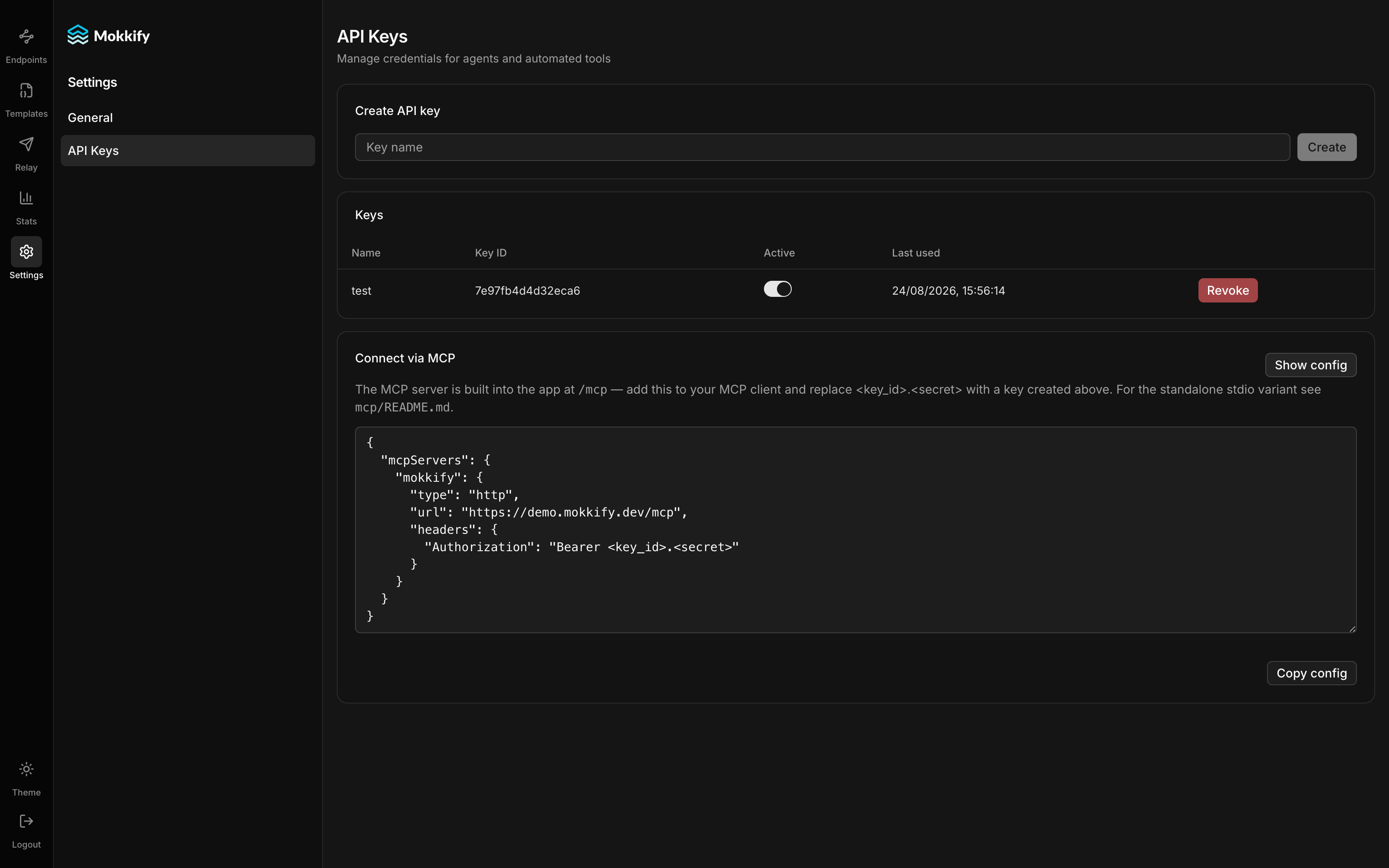The image size is (1389, 868).
Task: Click the 'test' key name cell
Action: tap(361, 291)
